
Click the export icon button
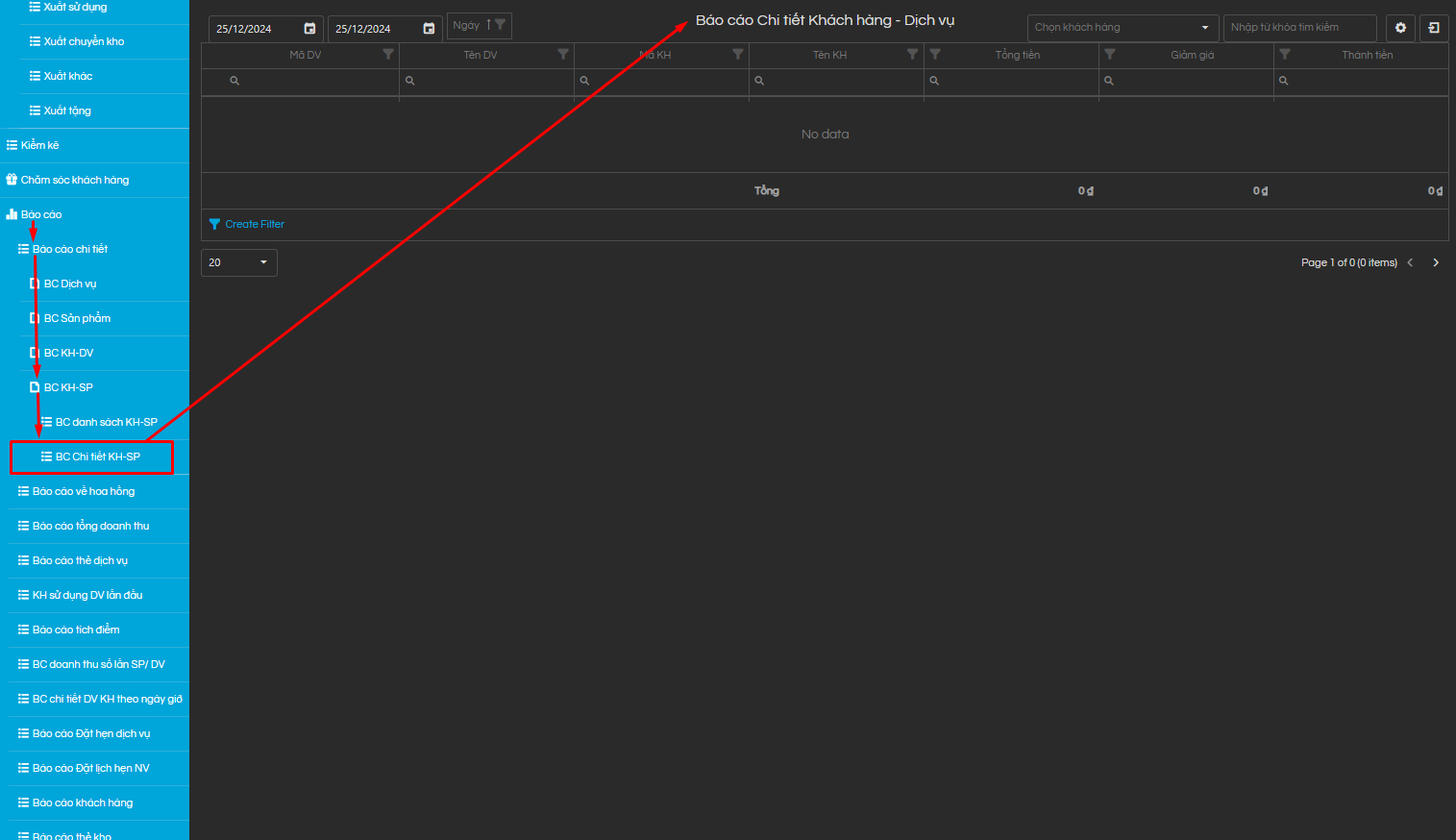(x=1434, y=28)
